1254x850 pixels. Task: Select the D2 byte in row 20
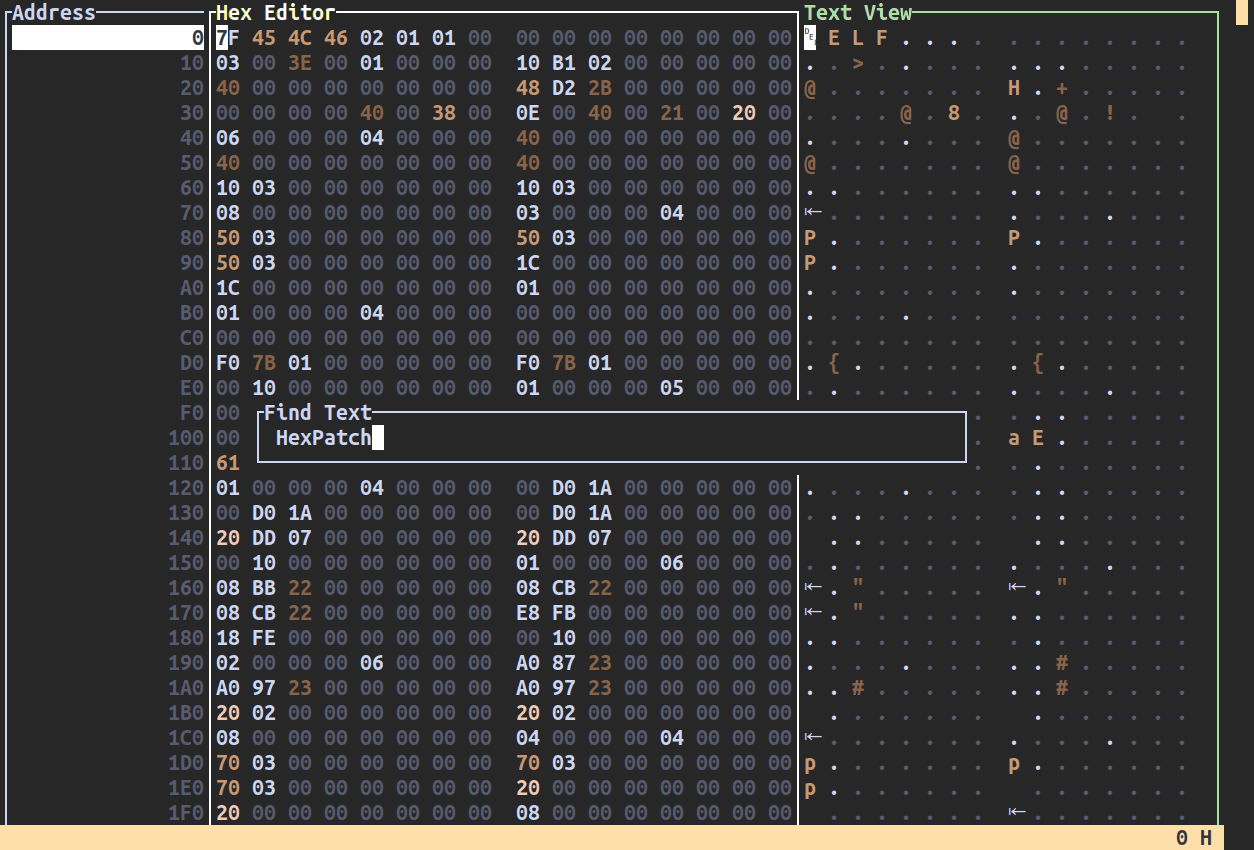point(564,88)
